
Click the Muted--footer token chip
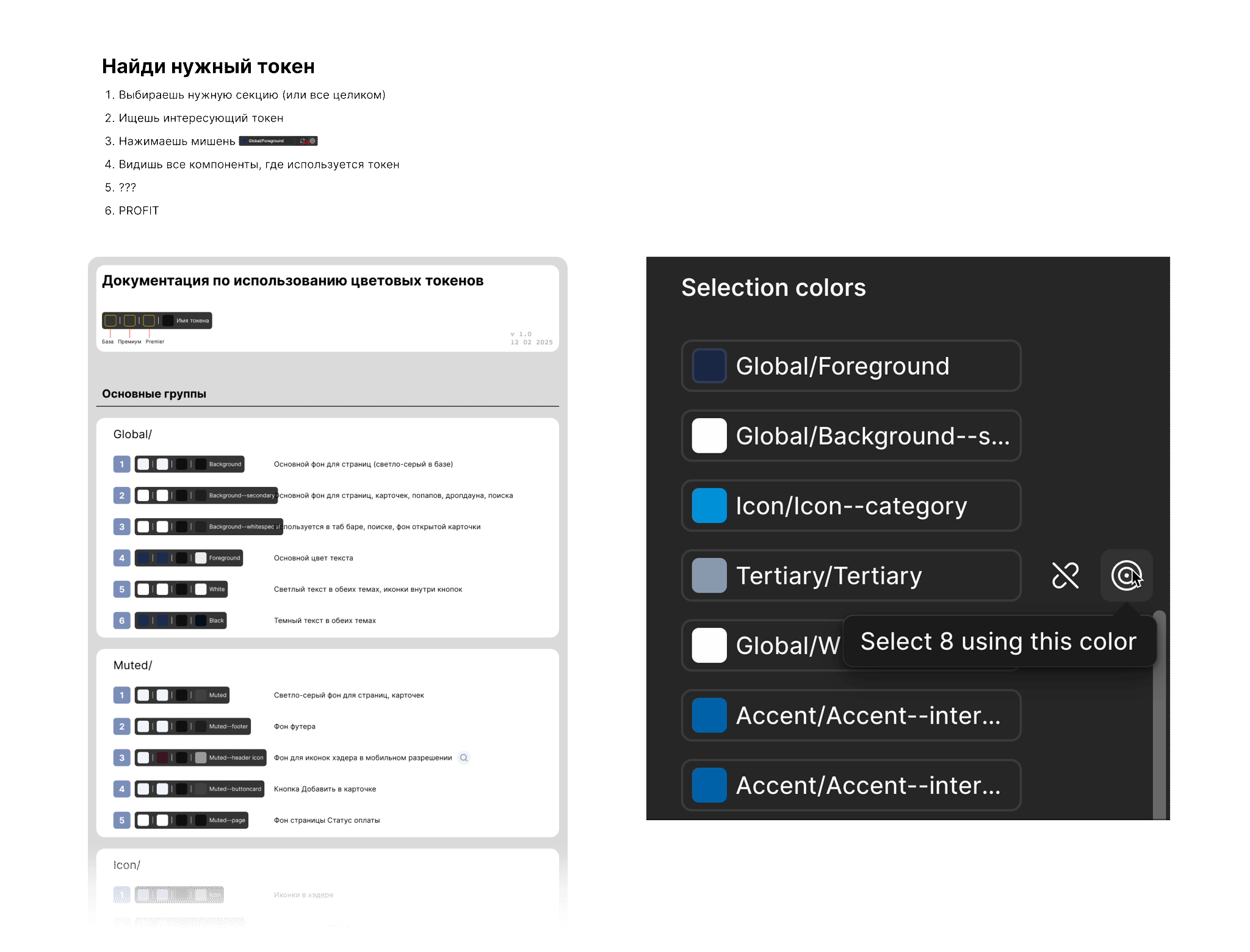point(192,726)
